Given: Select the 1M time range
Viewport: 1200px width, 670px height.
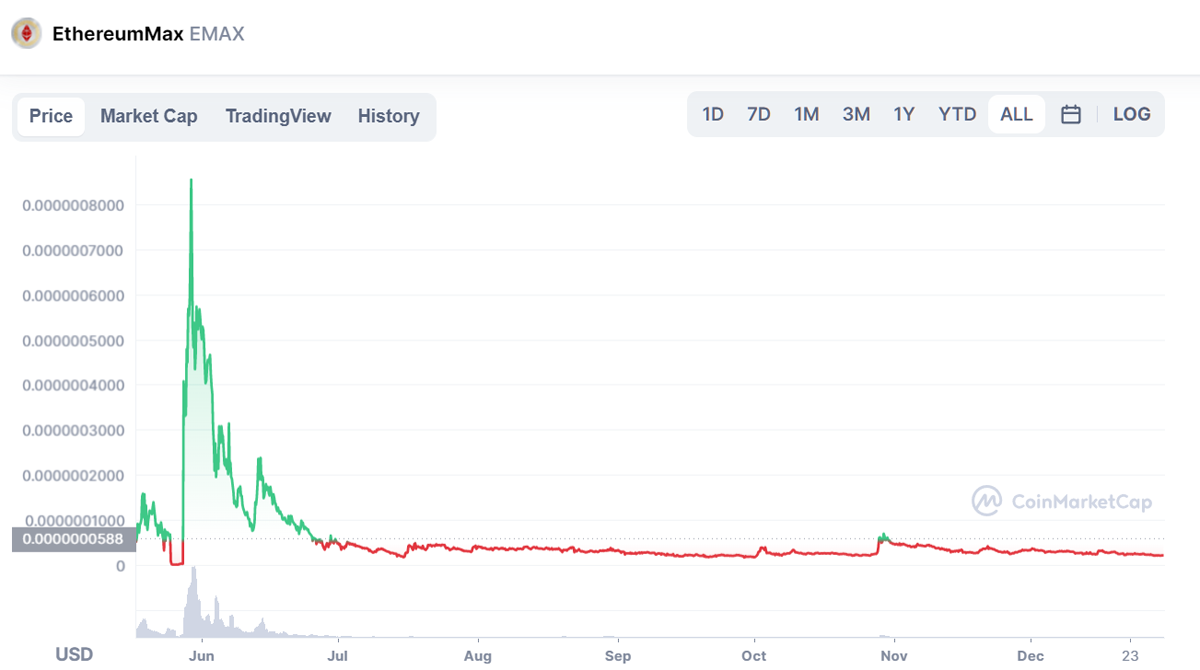Looking at the screenshot, I should pyautogui.click(x=807, y=114).
